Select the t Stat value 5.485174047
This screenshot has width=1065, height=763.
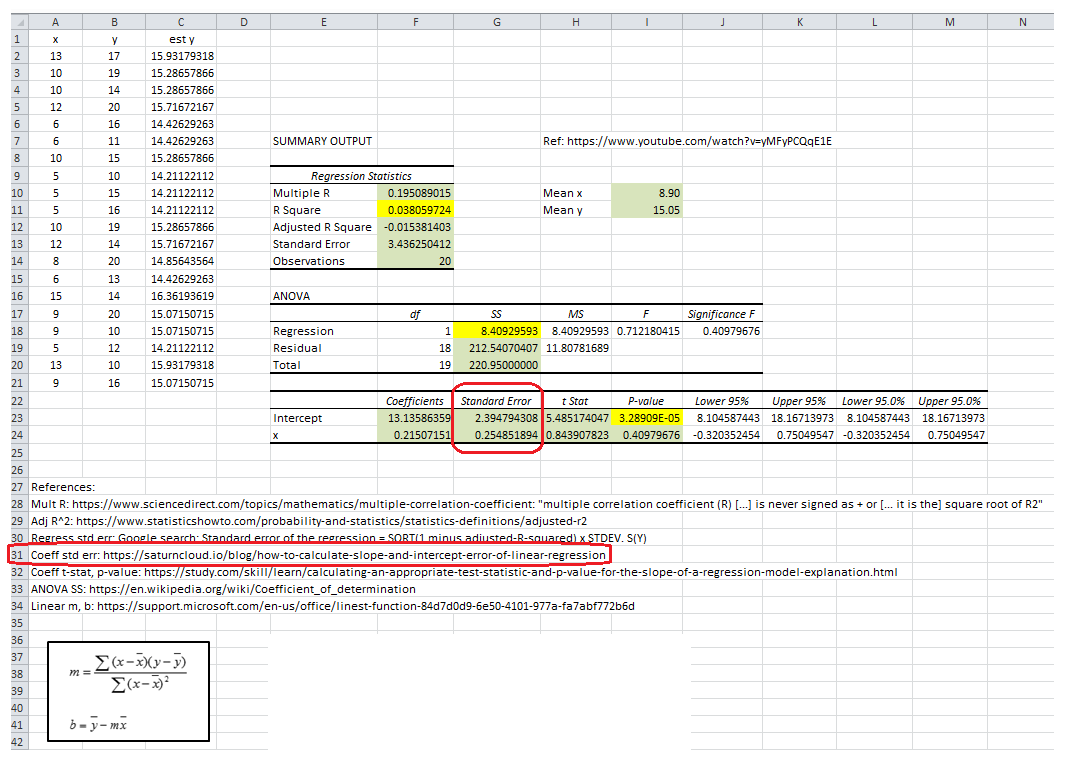click(576, 418)
